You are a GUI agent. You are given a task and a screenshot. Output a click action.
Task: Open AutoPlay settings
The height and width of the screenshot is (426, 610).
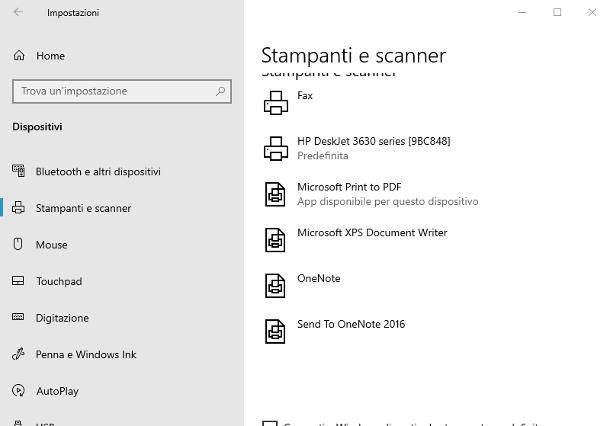coord(58,391)
